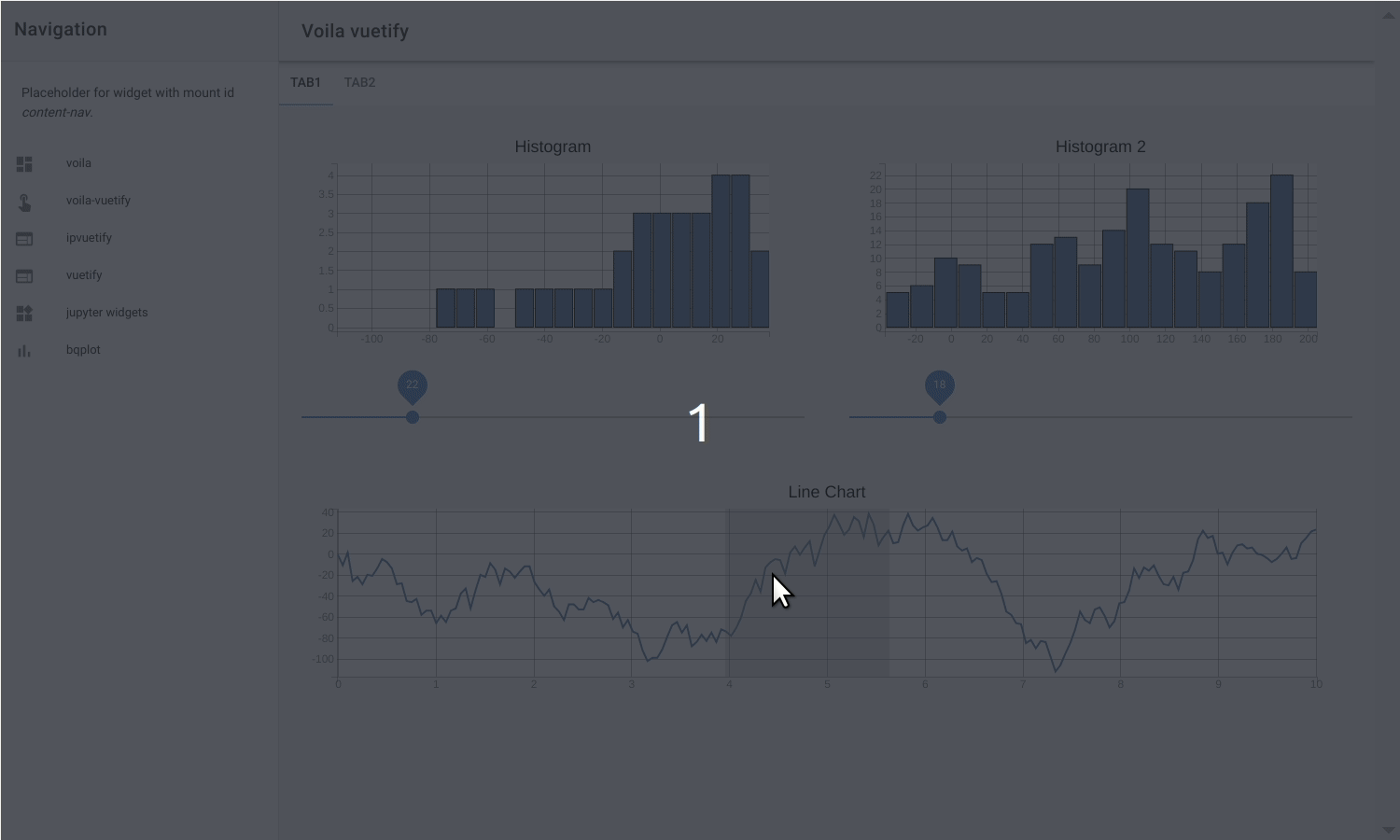Click the Voila vuetify page title
The image size is (1400, 840).
[x=354, y=31]
